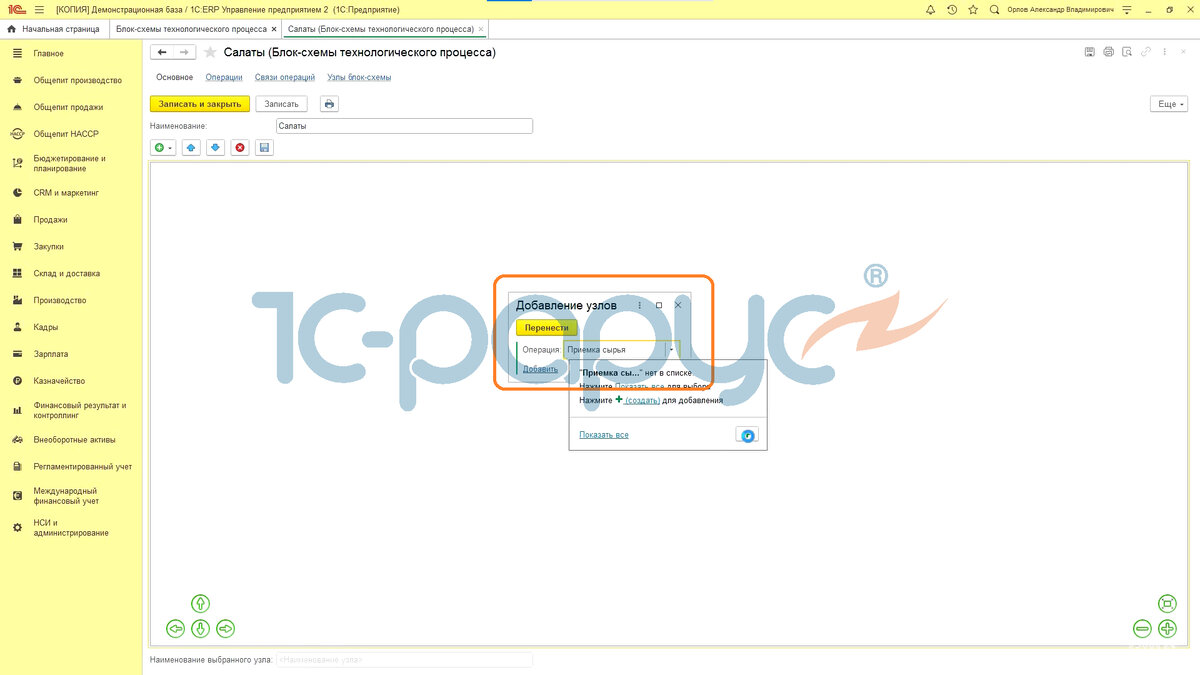Click the (создать) link in popup
Viewport: 1200px width, 675px height.
coord(642,400)
